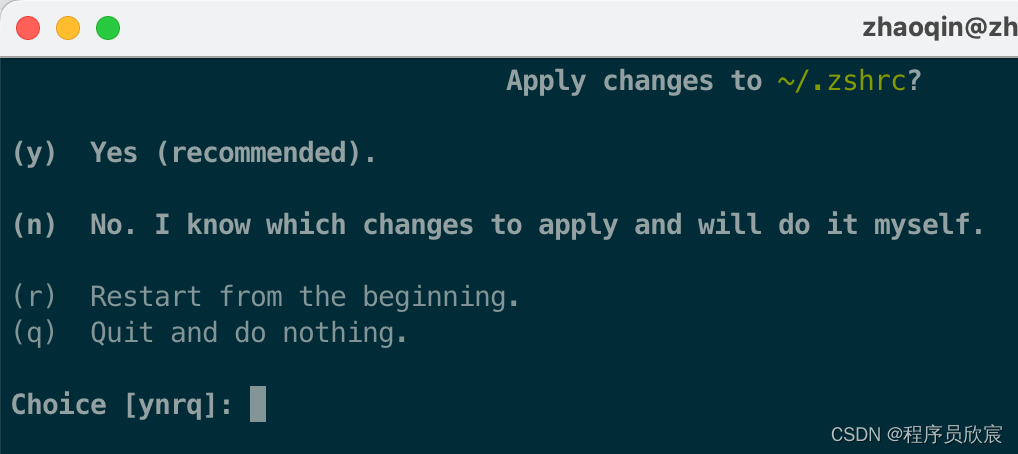Click the ~/.zshrc path in the heading
The width and height of the screenshot is (1018, 454).
tap(841, 81)
